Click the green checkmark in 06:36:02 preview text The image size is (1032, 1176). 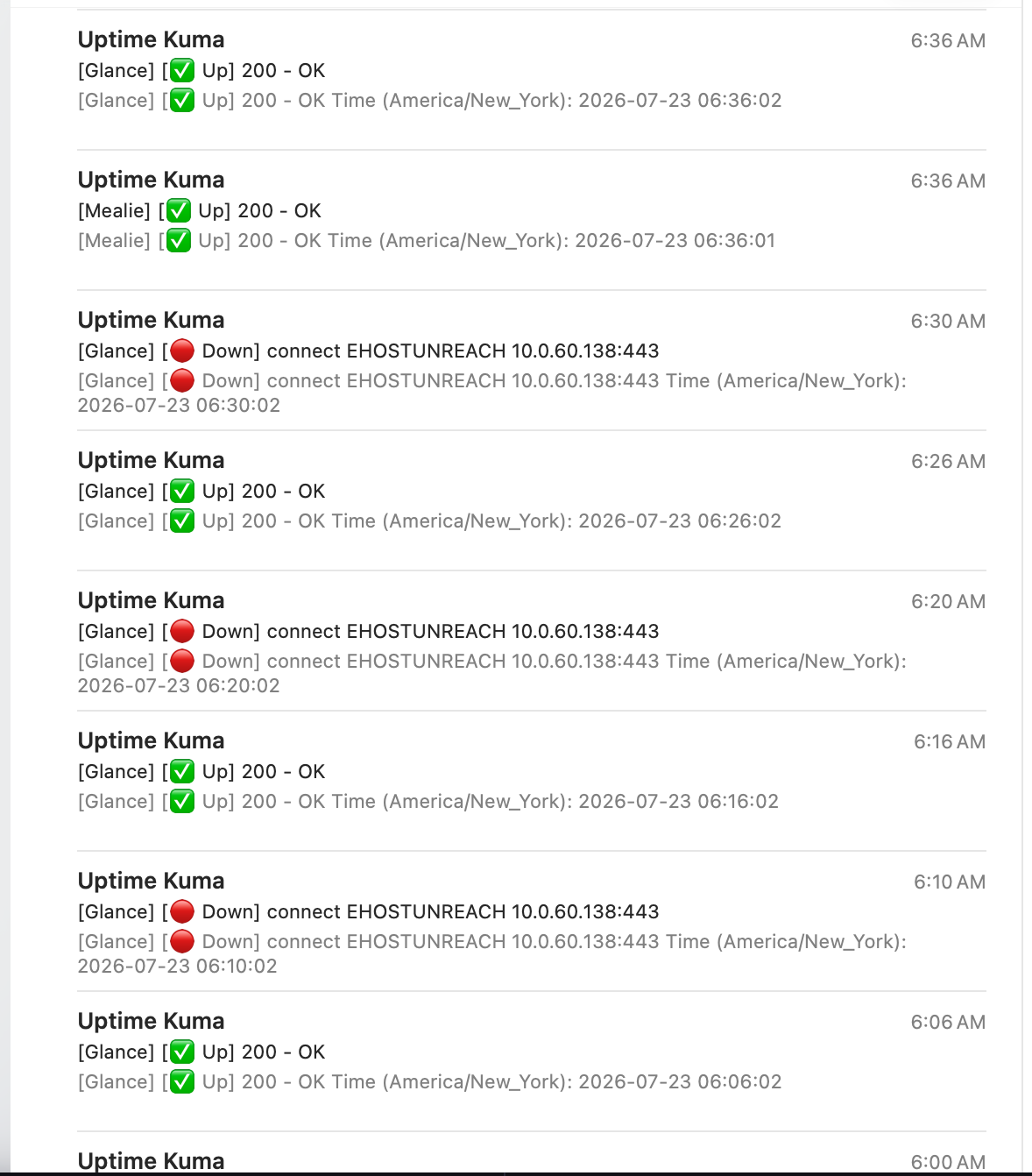(x=182, y=100)
